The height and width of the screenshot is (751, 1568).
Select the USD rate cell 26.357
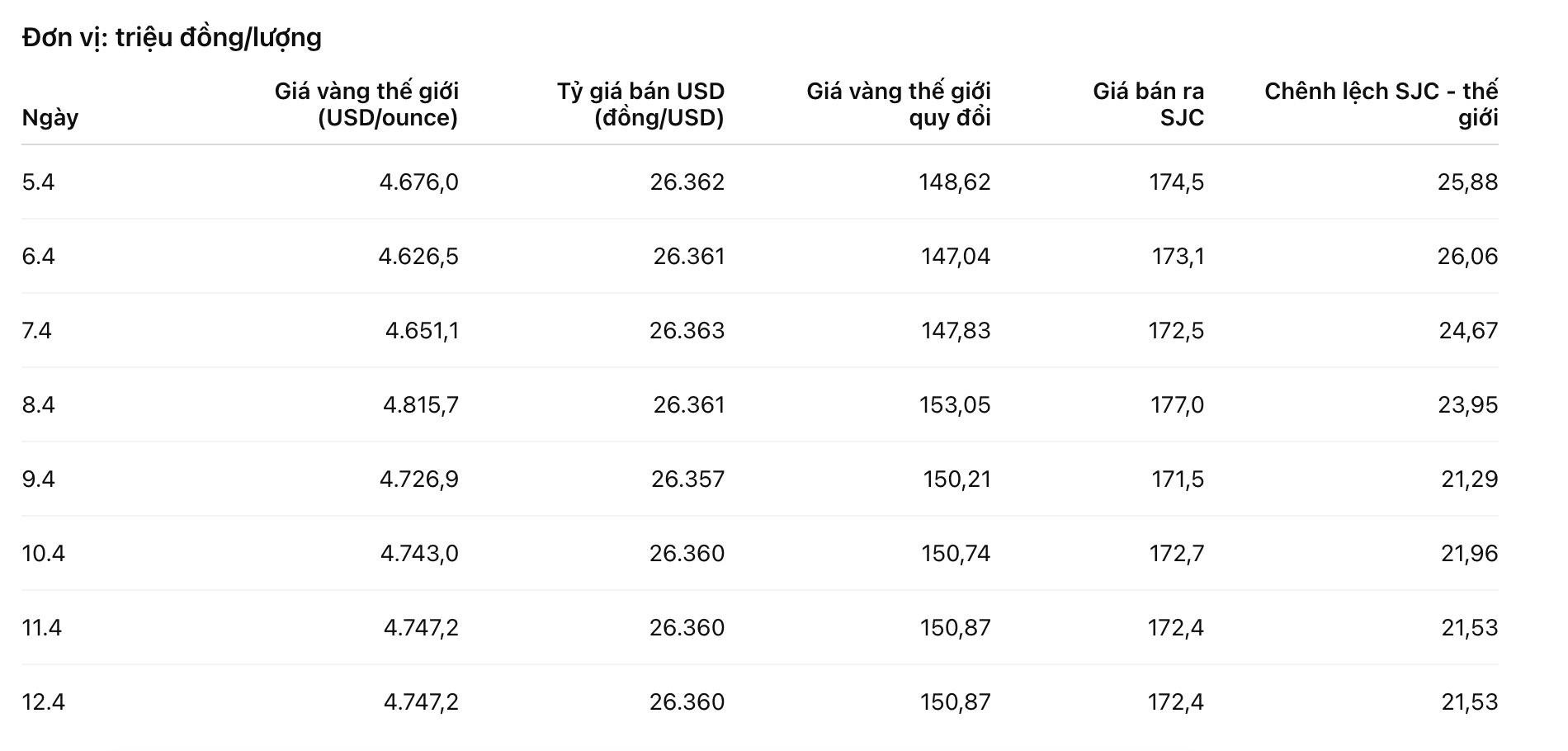point(687,479)
